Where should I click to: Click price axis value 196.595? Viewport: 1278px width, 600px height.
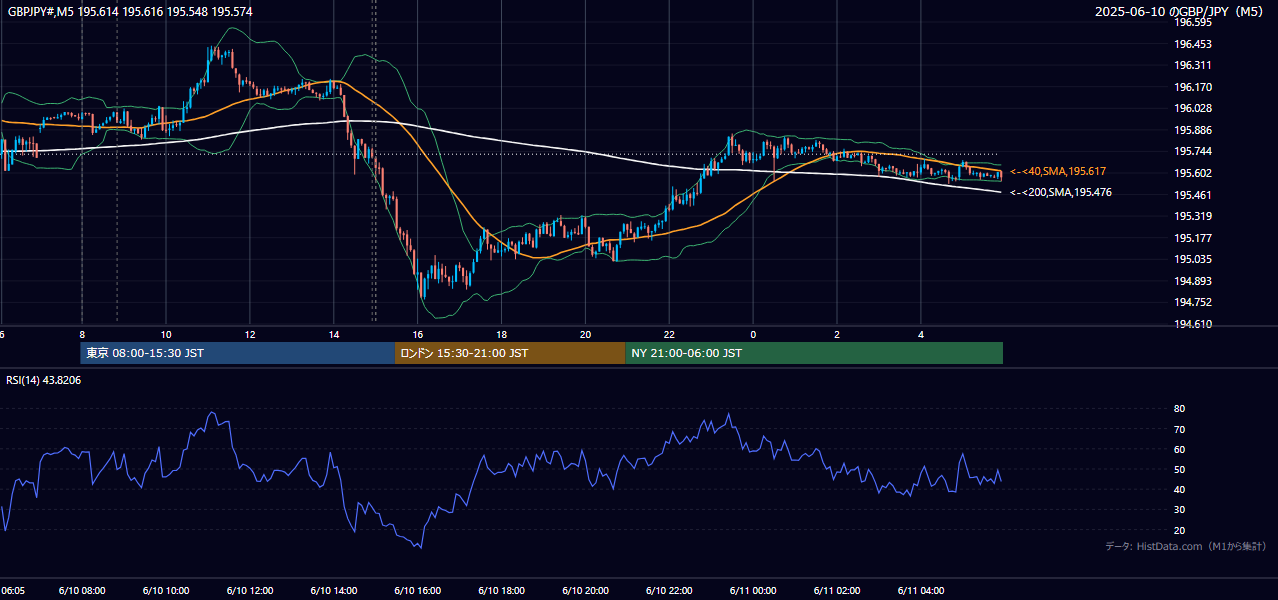pos(1193,22)
